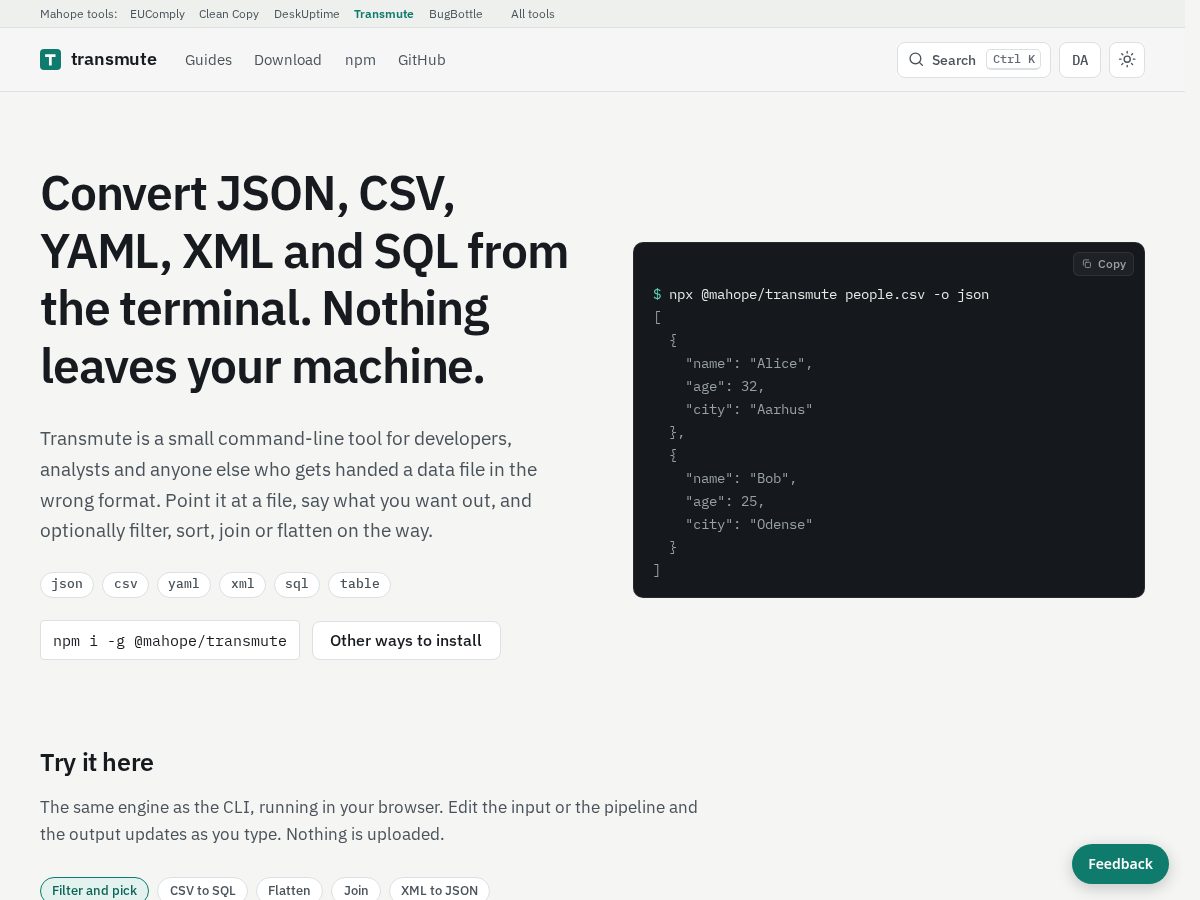Select the CSV to SQL example tab

(x=203, y=890)
